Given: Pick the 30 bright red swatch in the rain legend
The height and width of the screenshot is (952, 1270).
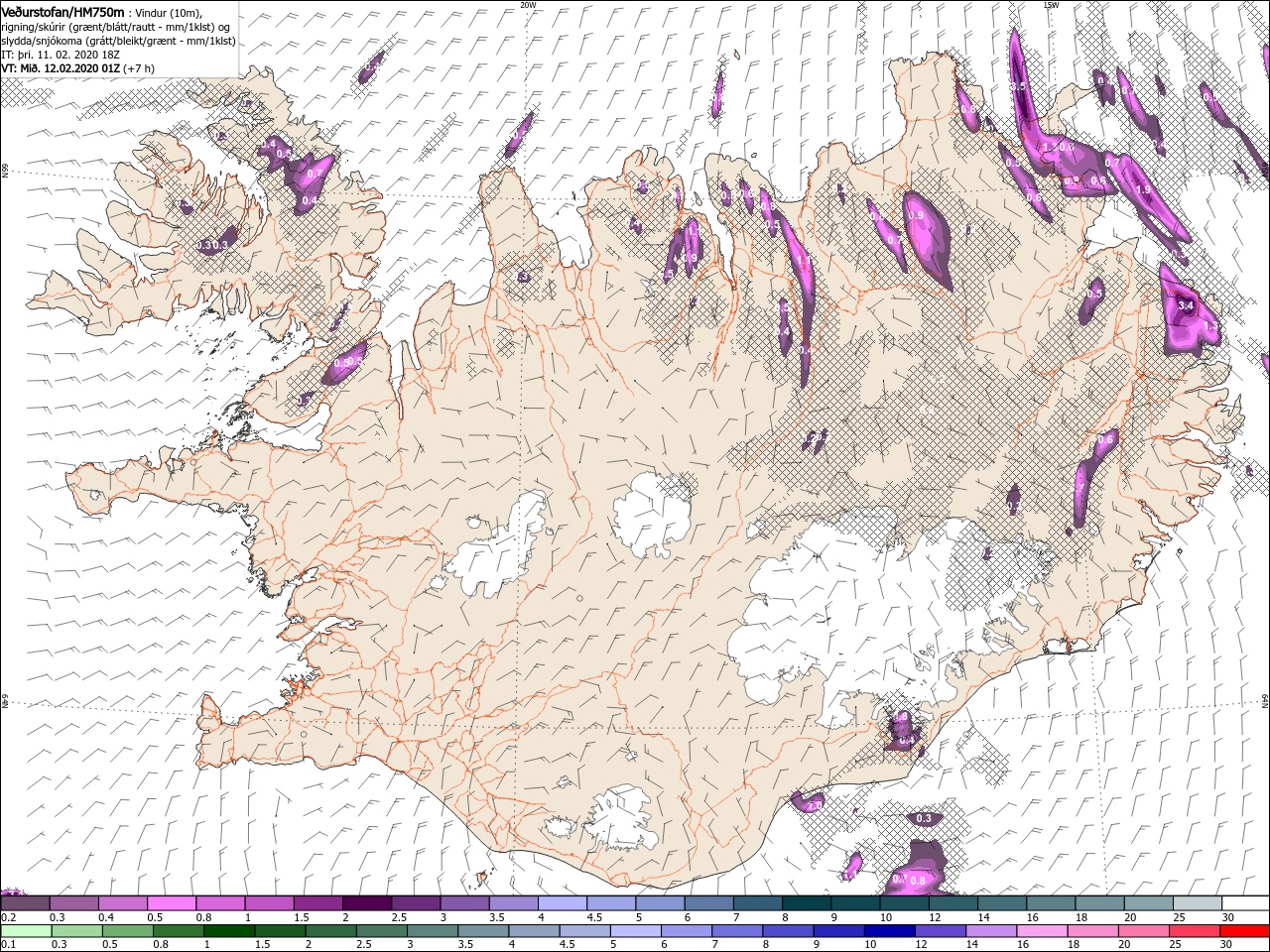Looking at the screenshot, I should pos(1244,931).
